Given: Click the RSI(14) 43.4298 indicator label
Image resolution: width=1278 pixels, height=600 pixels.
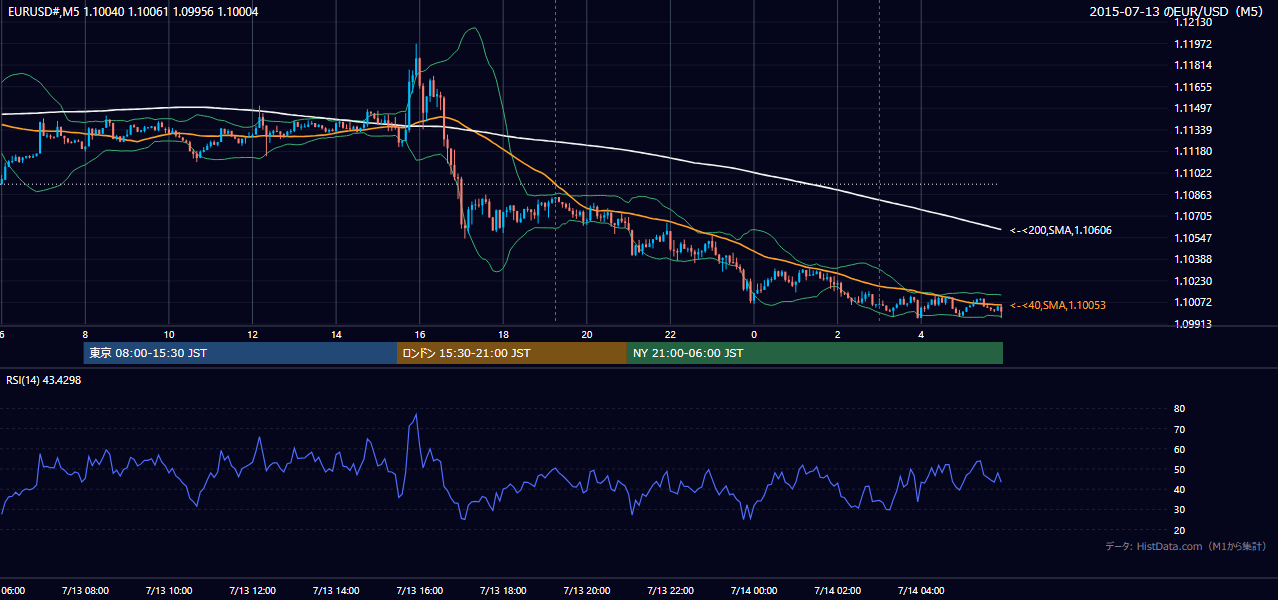Looking at the screenshot, I should [x=44, y=380].
